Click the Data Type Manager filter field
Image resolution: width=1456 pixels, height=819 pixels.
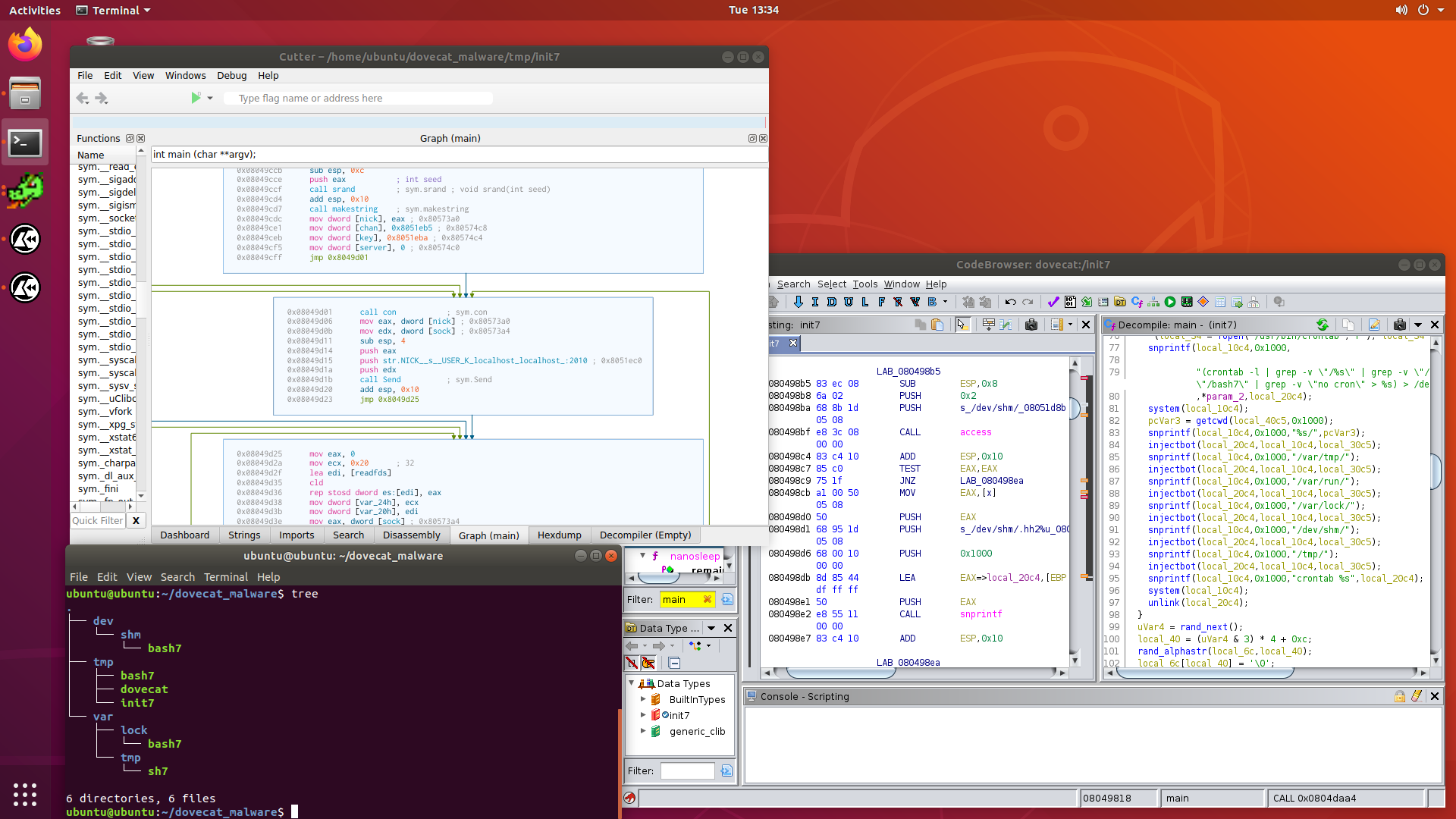pyautogui.click(x=687, y=770)
